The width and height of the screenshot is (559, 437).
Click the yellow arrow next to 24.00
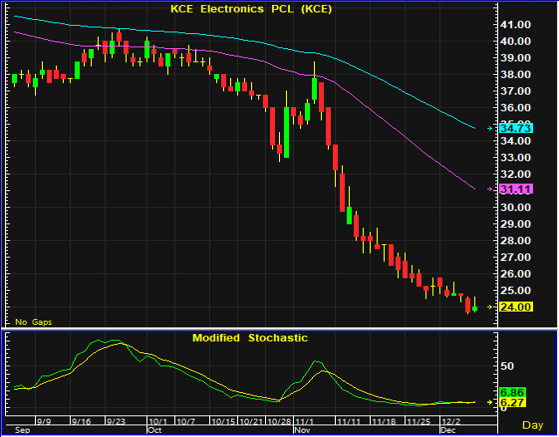[490, 307]
